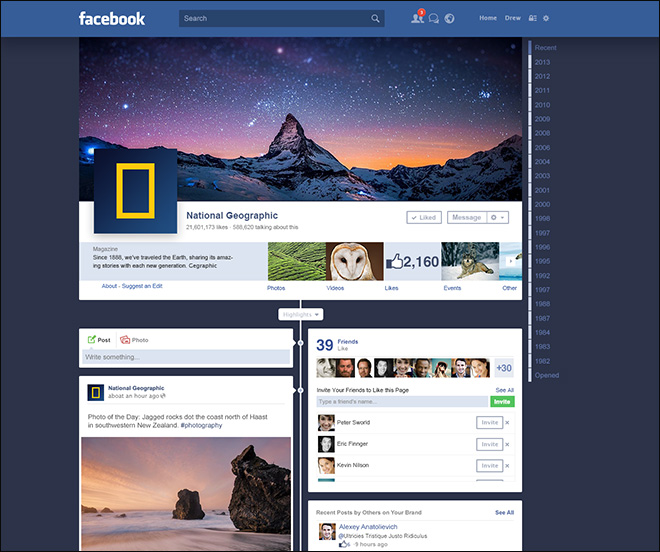Viewport: 660px width, 552px height.
Task: Click the Facebook logo
Action: (112, 18)
